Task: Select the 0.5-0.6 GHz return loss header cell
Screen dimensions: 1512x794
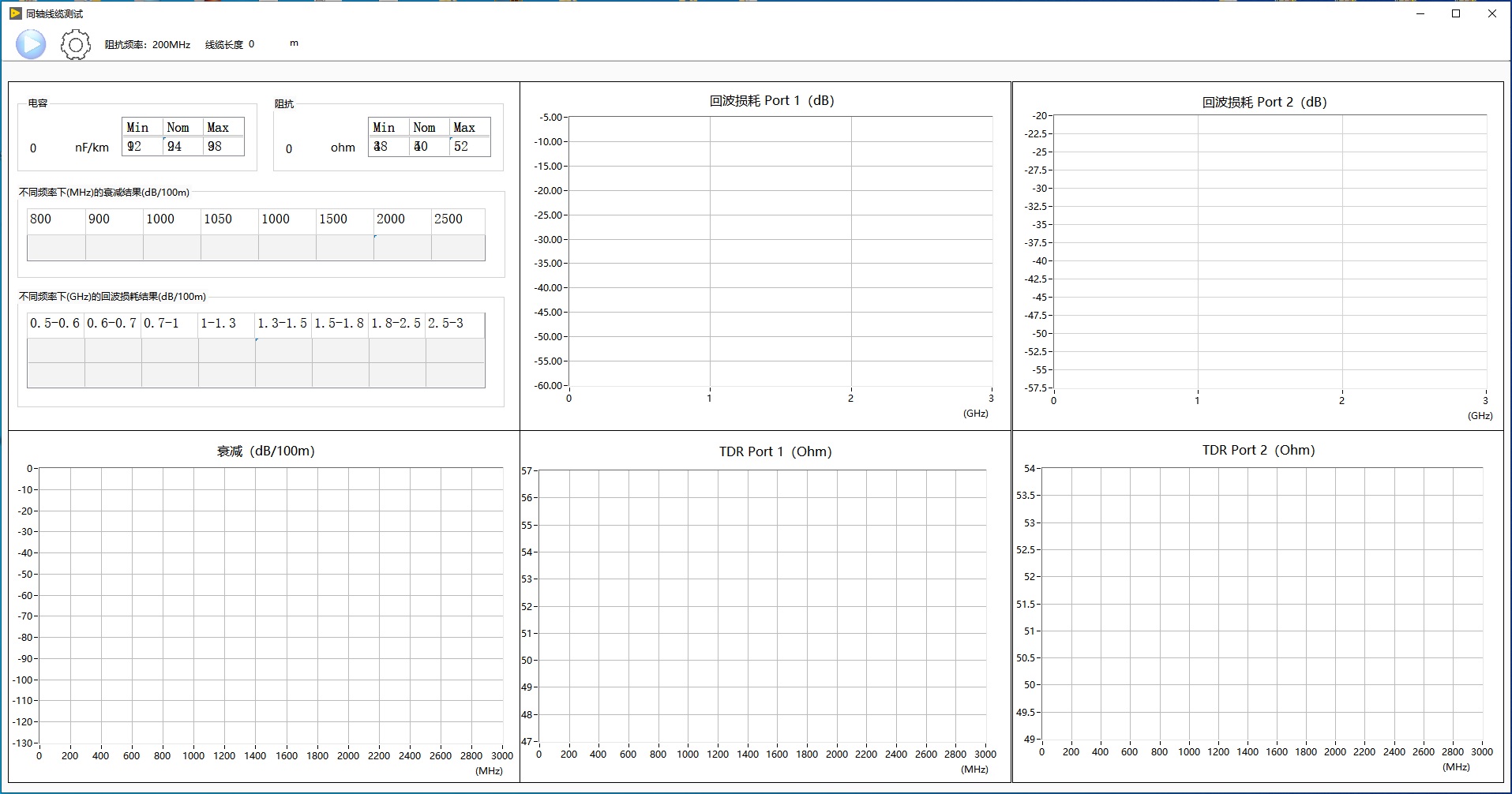Action: click(x=55, y=324)
